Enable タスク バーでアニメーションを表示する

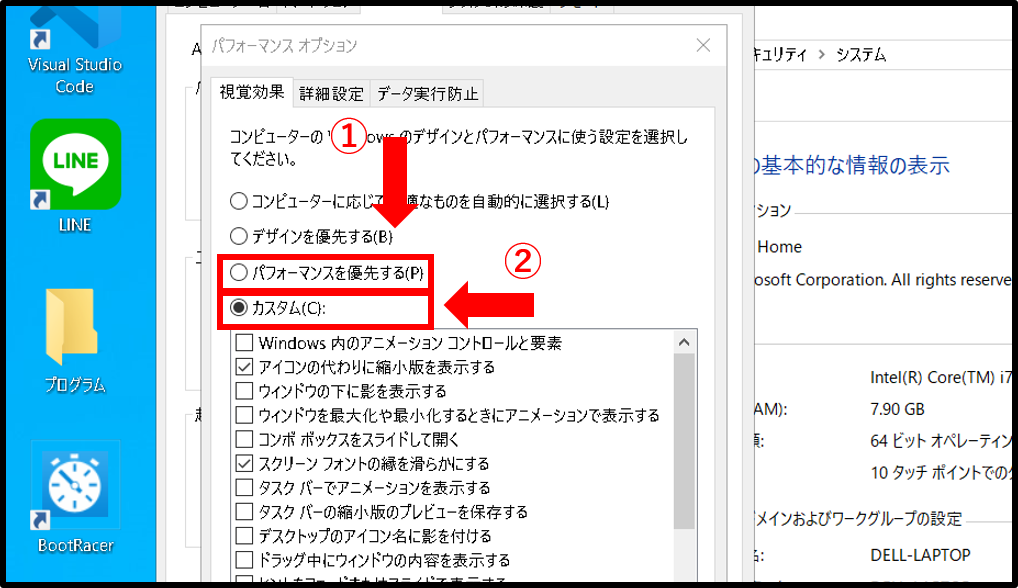pos(244,487)
